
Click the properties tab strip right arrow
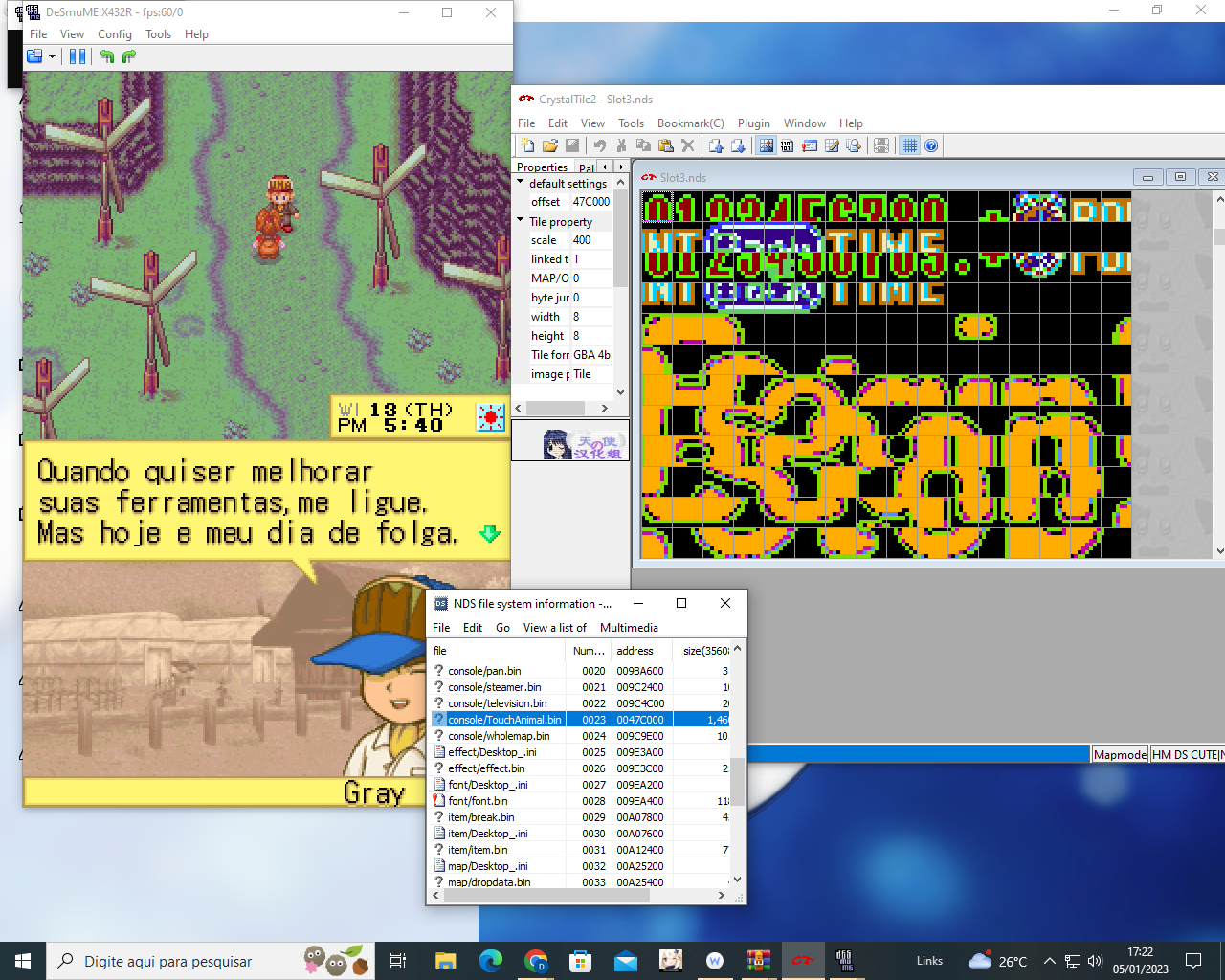tap(621, 167)
